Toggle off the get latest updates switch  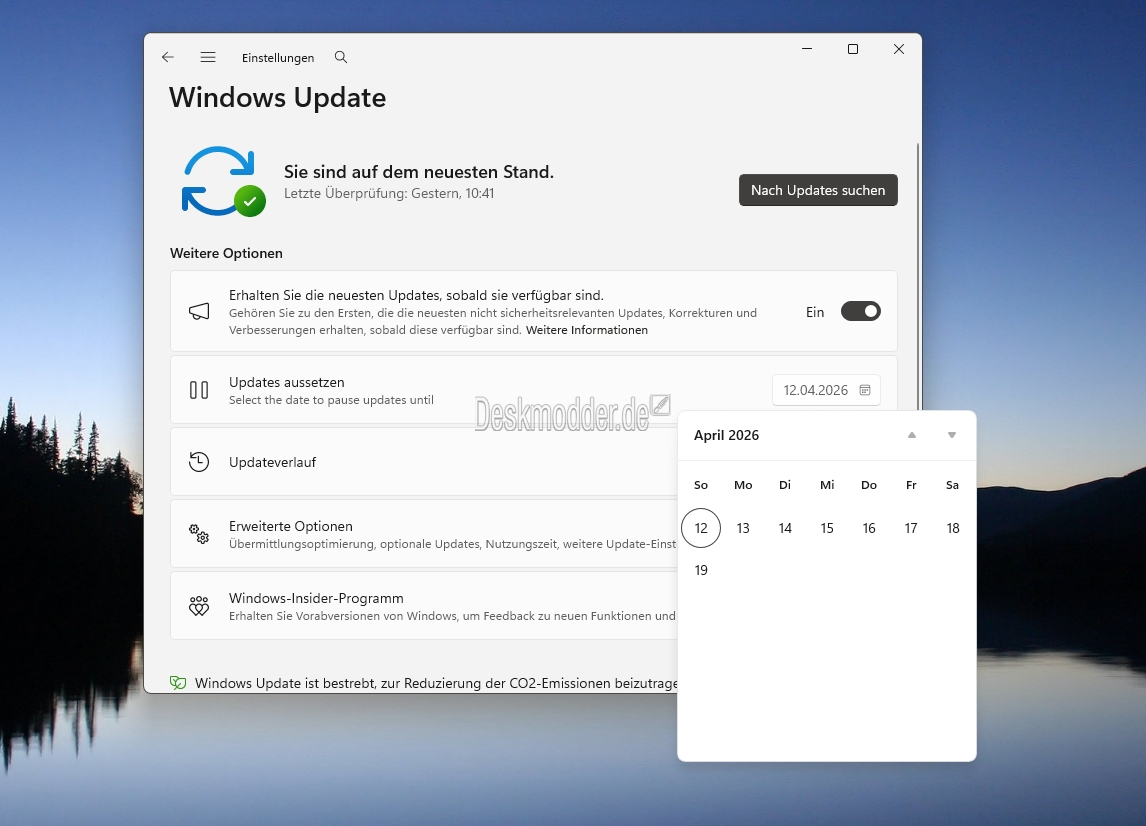pos(860,312)
